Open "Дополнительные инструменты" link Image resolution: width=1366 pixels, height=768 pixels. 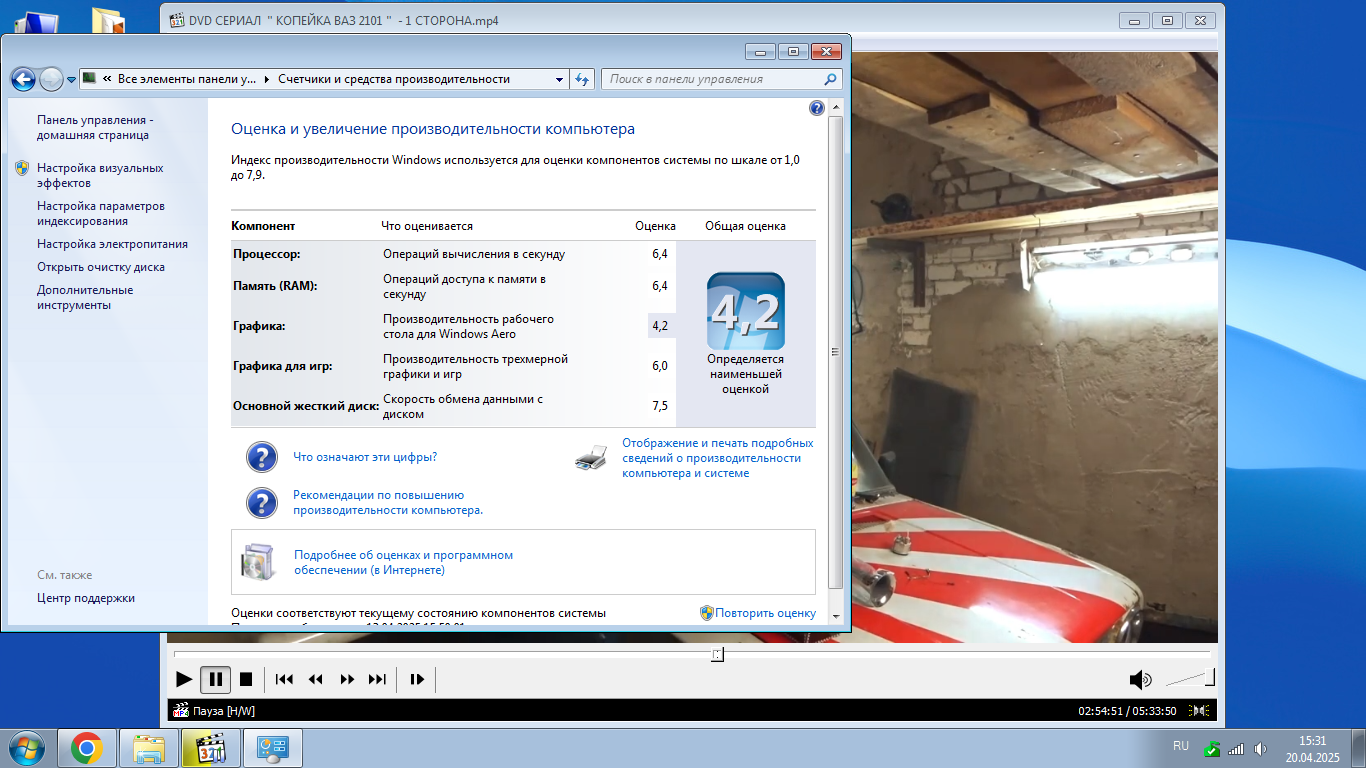(85, 298)
